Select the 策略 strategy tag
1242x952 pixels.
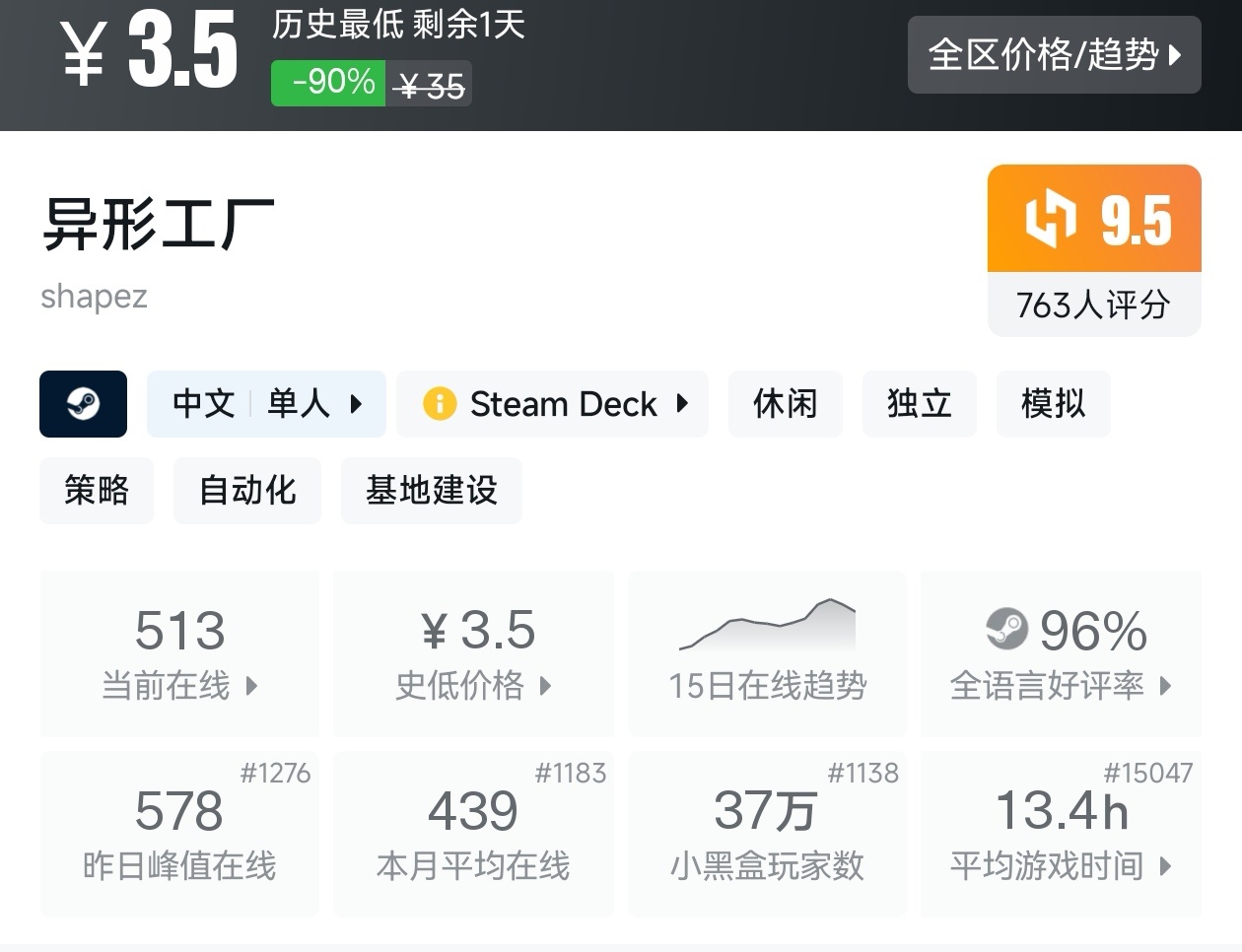pos(97,491)
